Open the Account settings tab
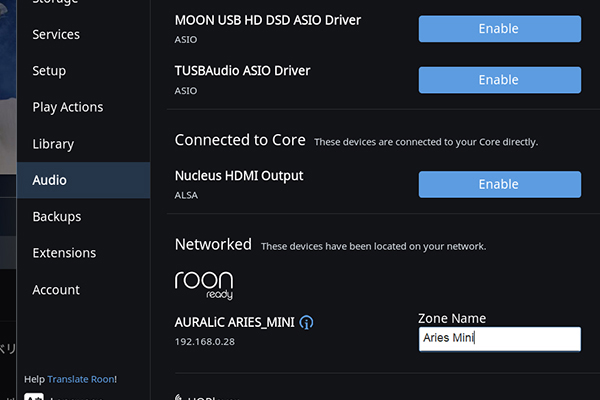This screenshot has height=400, width=600. tap(56, 289)
